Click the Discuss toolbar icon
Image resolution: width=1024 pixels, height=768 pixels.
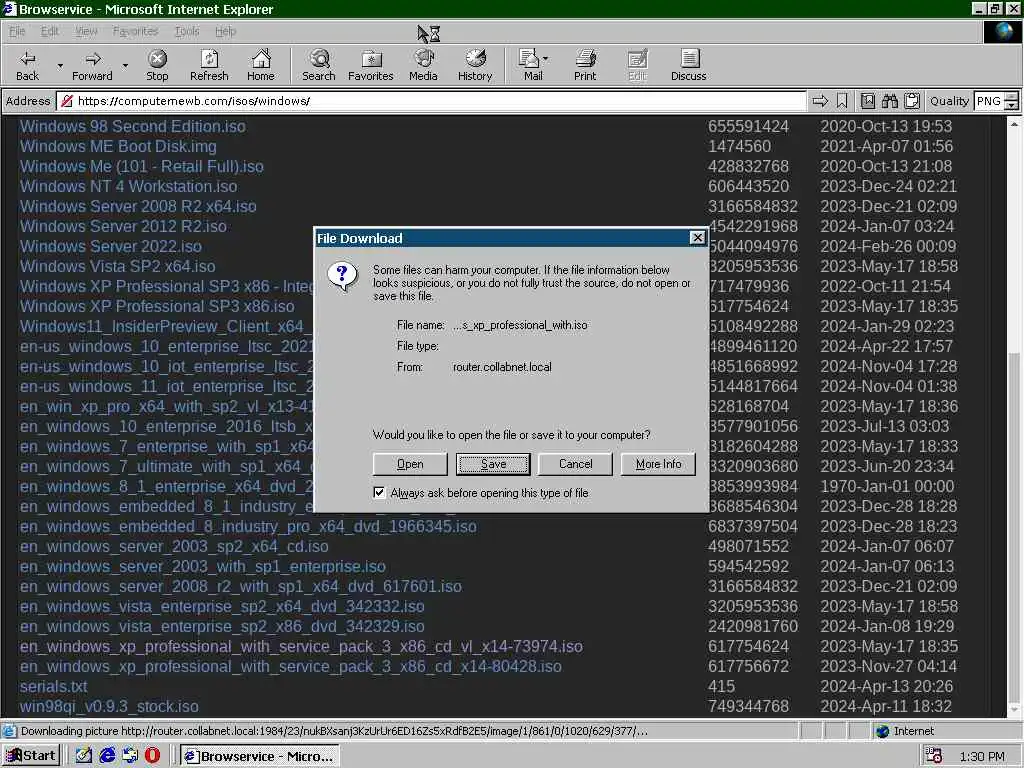[x=688, y=65]
